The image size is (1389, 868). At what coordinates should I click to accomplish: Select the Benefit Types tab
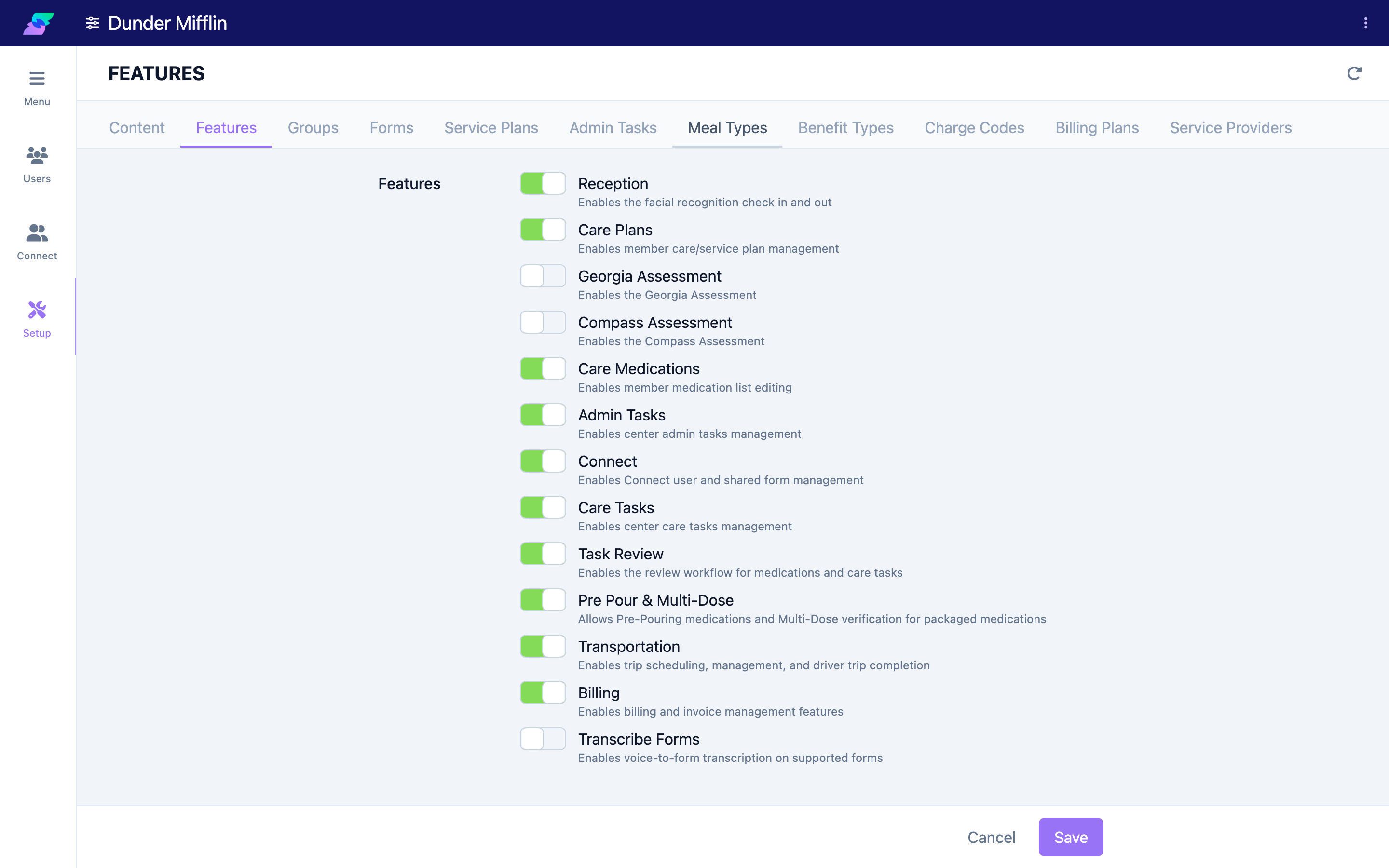pyautogui.click(x=845, y=127)
